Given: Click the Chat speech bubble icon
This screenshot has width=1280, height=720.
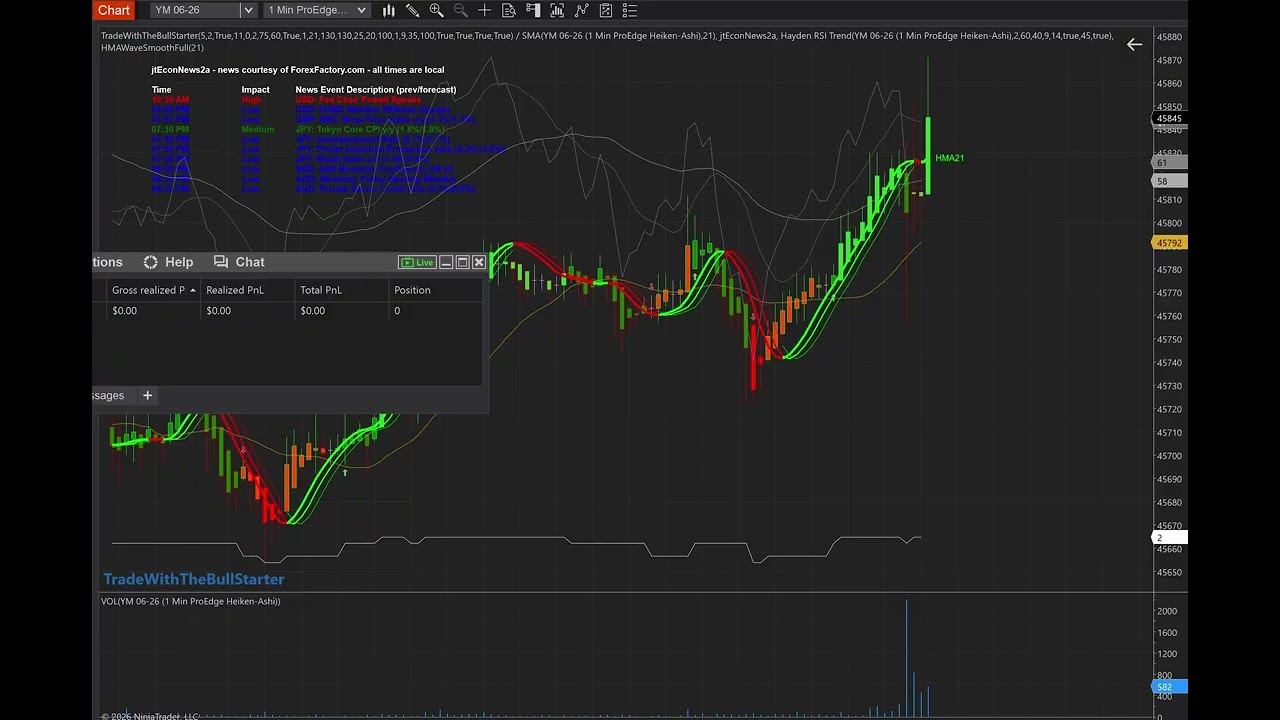Looking at the screenshot, I should [x=221, y=262].
